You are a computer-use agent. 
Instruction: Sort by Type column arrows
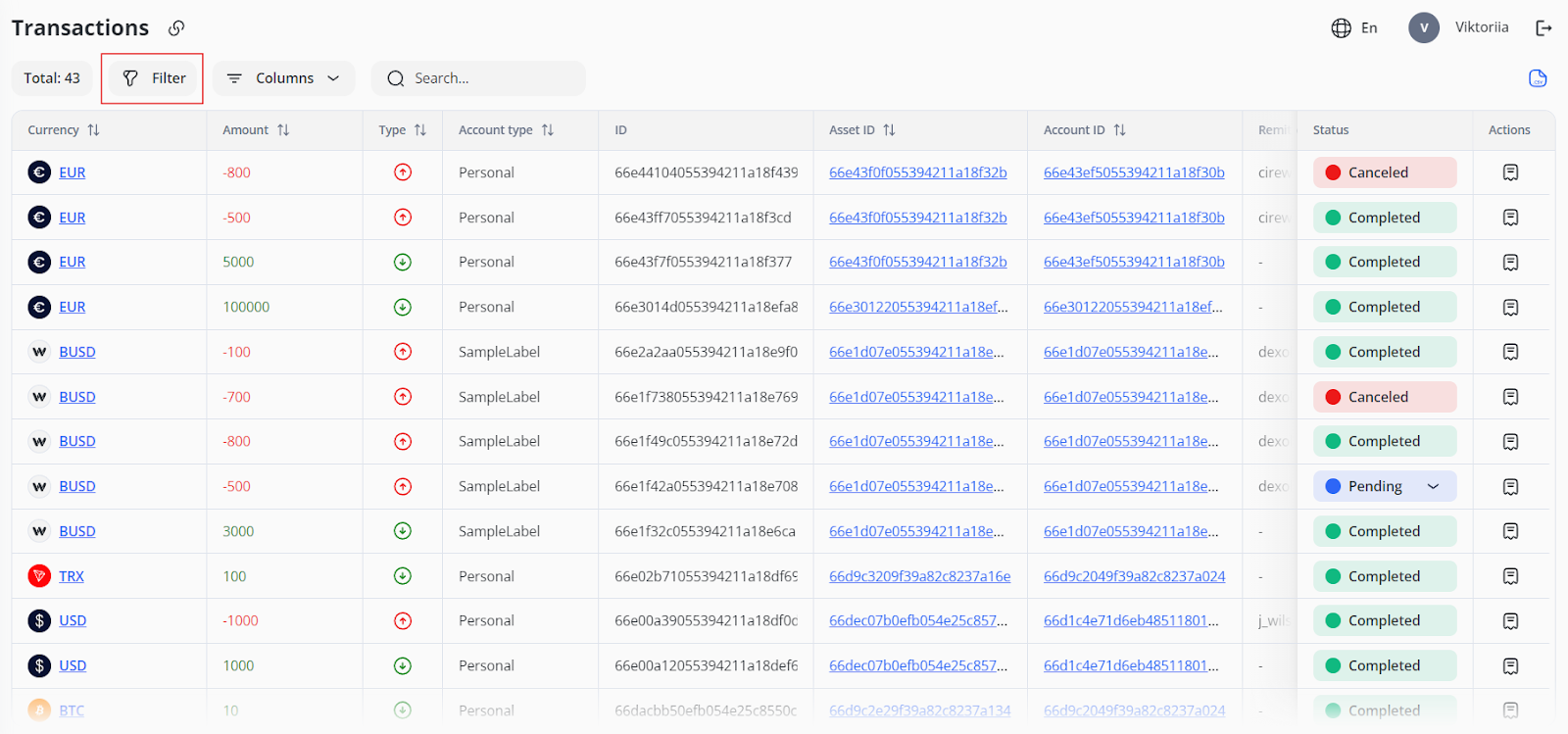click(420, 130)
